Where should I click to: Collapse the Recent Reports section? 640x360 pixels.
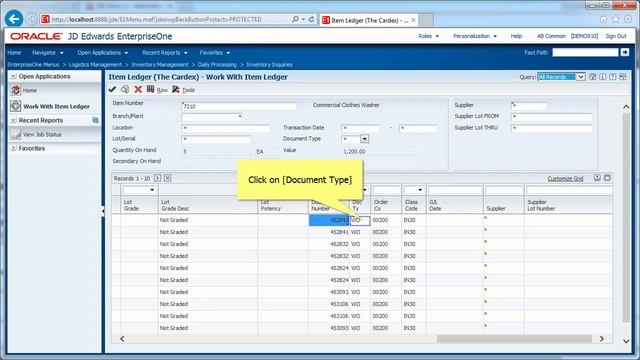pyautogui.click(x=13, y=120)
